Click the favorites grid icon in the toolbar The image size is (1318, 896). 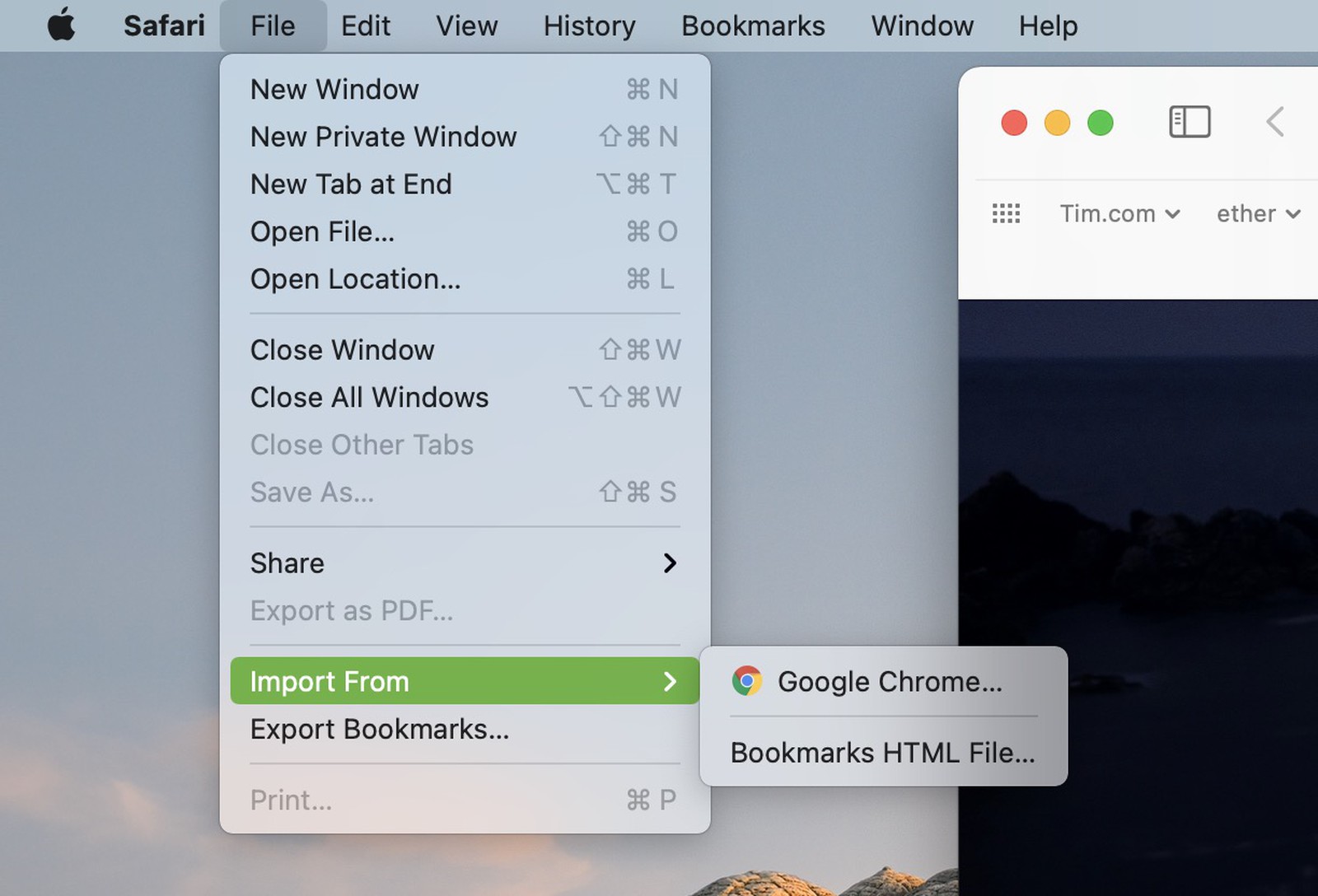(1006, 213)
